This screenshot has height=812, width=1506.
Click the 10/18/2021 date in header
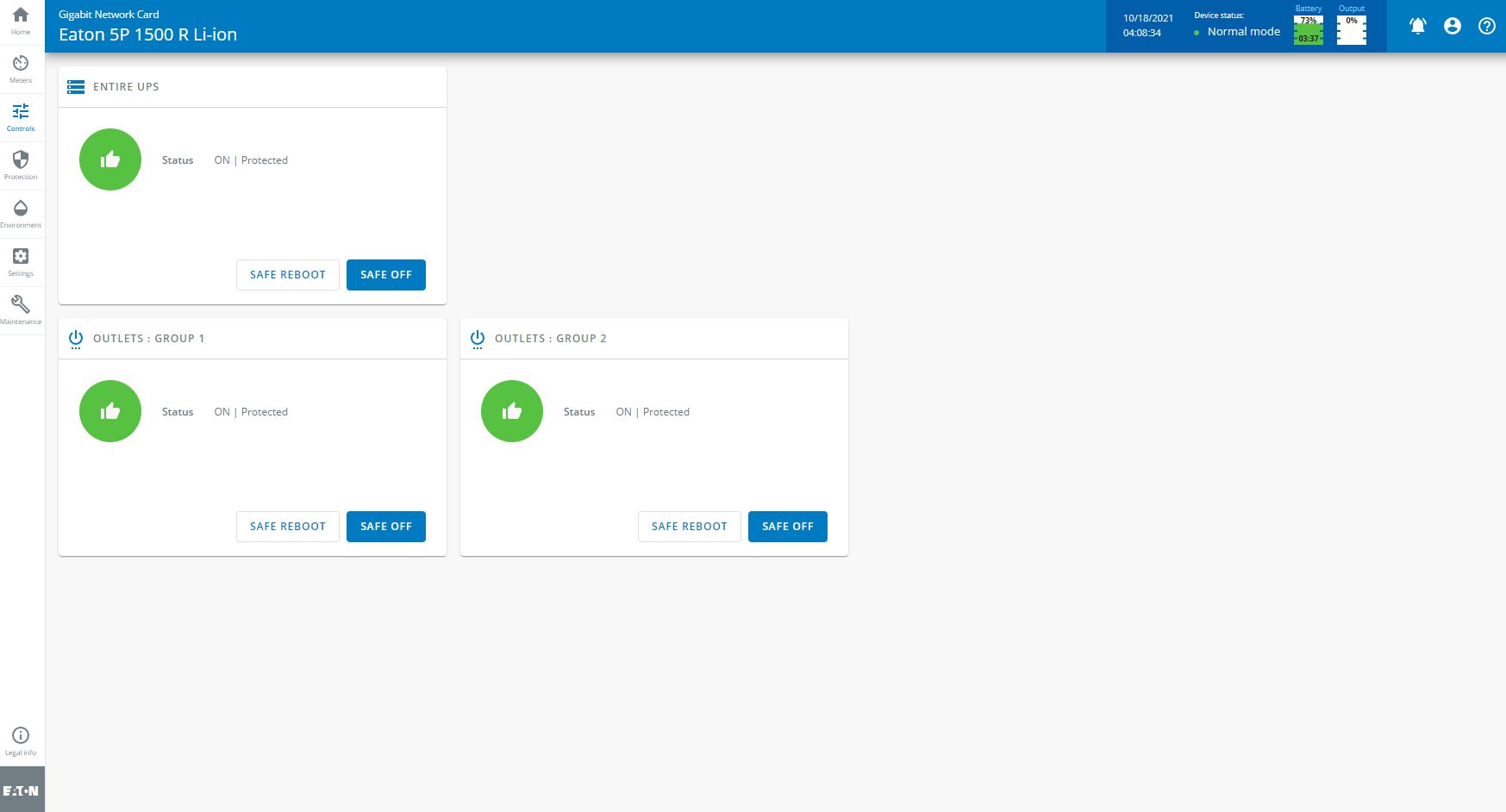coord(1148,18)
